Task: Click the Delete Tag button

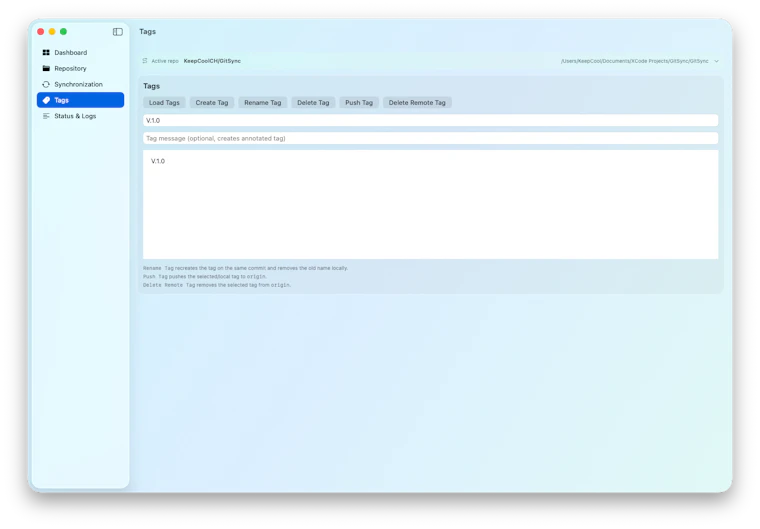Action: tap(313, 102)
